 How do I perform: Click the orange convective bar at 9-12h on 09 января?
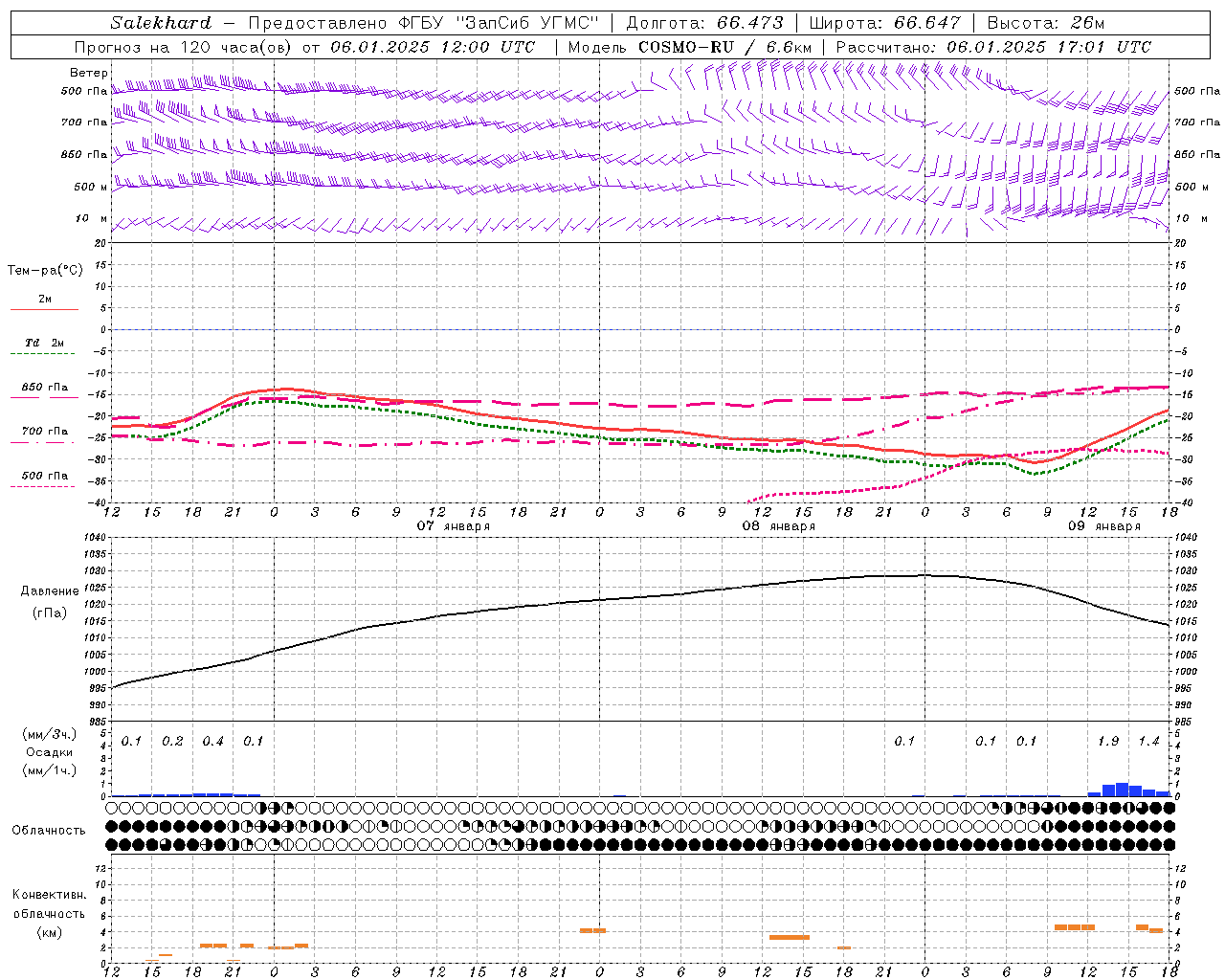1074,926
